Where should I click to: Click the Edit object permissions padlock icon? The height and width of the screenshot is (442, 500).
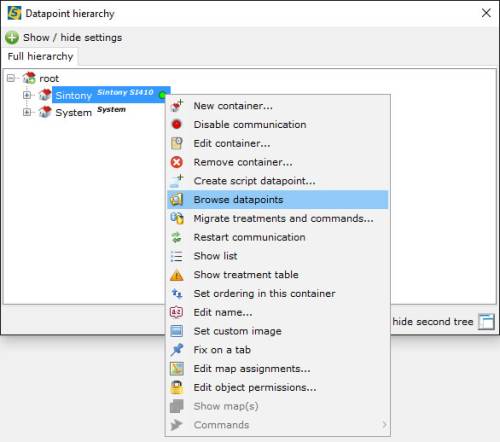(x=176, y=387)
